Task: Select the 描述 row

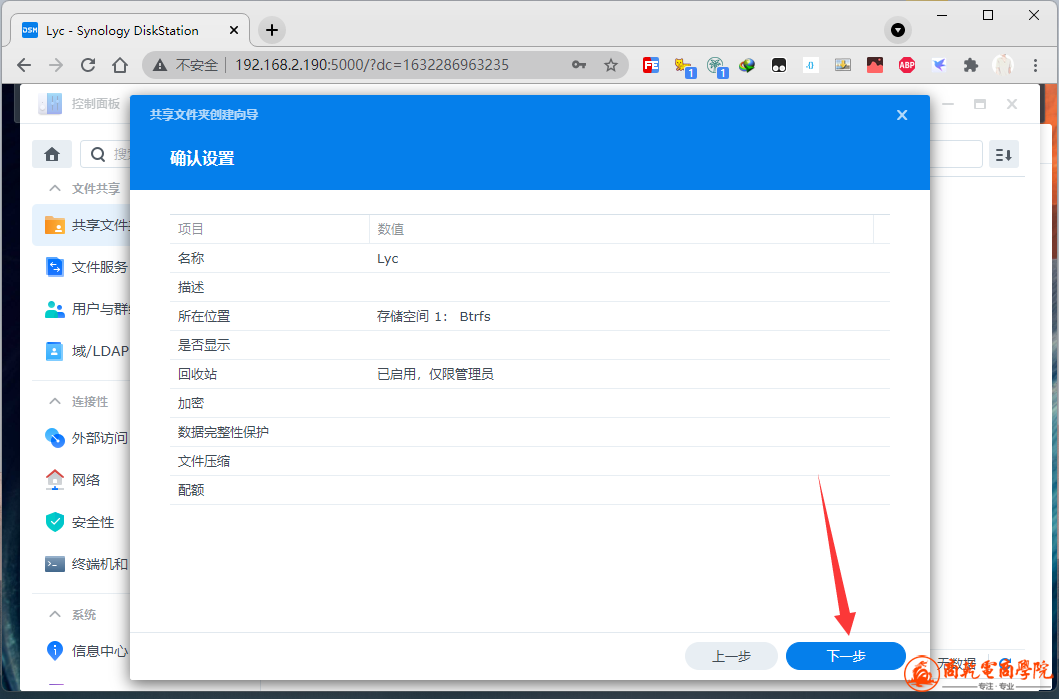Action: click(x=530, y=287)
